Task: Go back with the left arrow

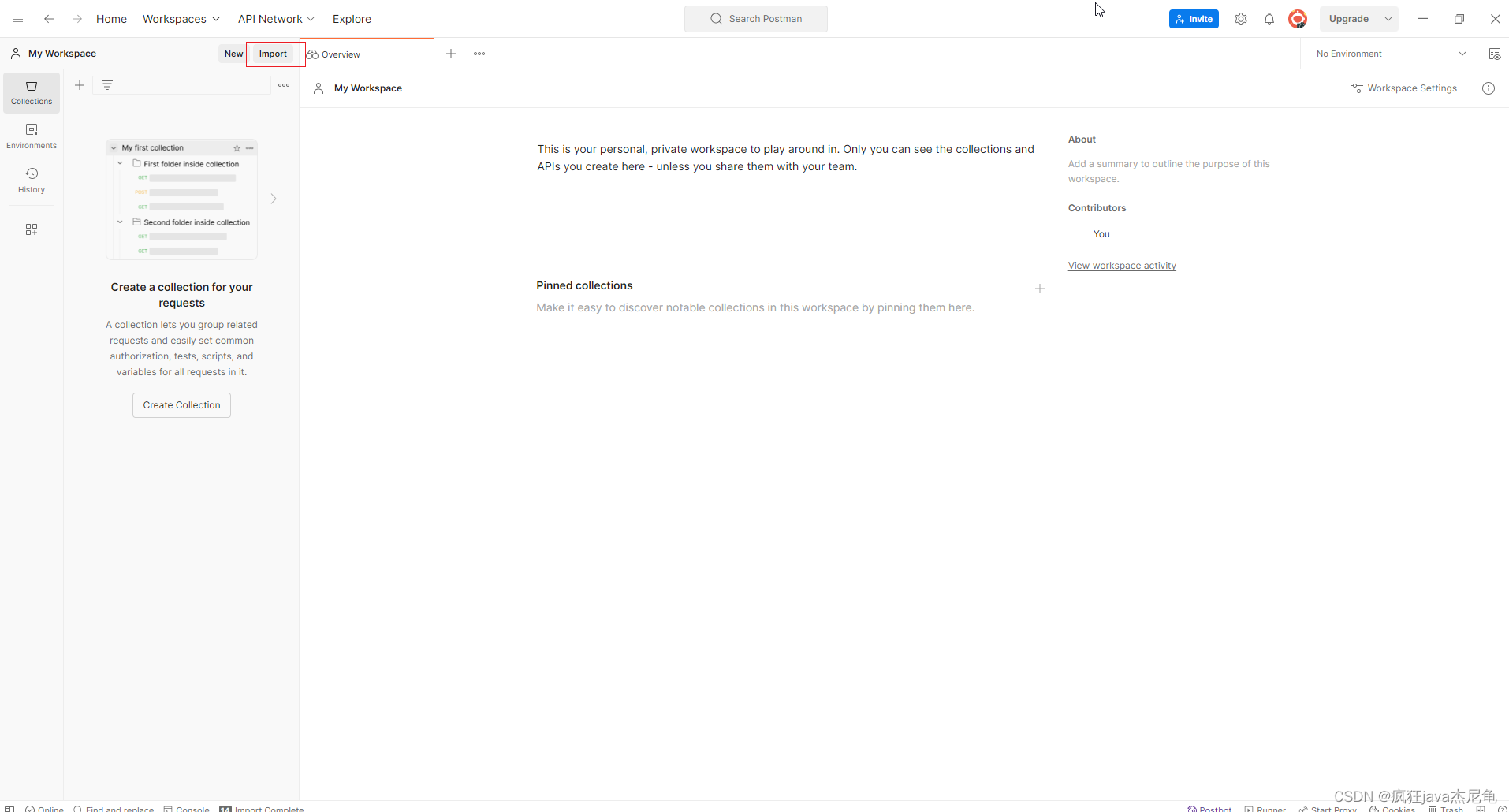Action: click(x=49, y=19)
